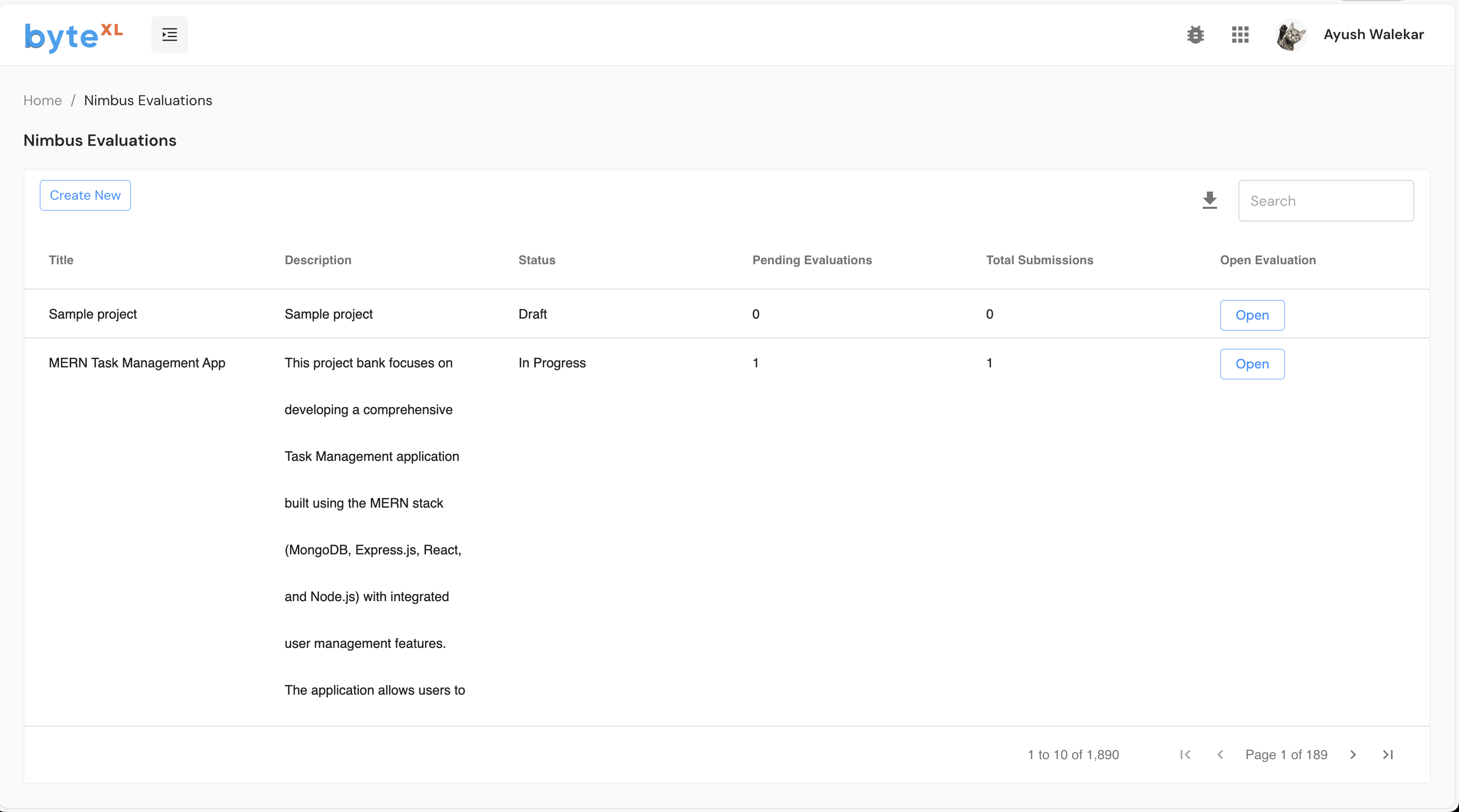The image size is (1459, 812).
Task: Click the Create New button
Action: (85, 195)
